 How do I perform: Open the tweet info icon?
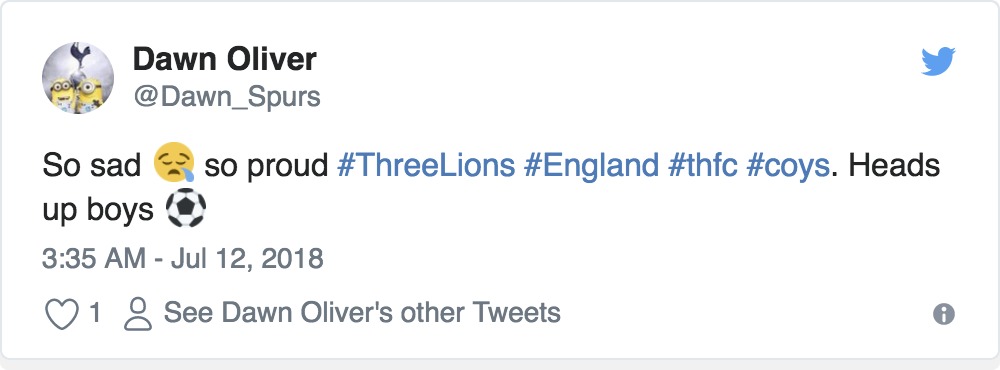pyautogui.click(x=944, y=314)
